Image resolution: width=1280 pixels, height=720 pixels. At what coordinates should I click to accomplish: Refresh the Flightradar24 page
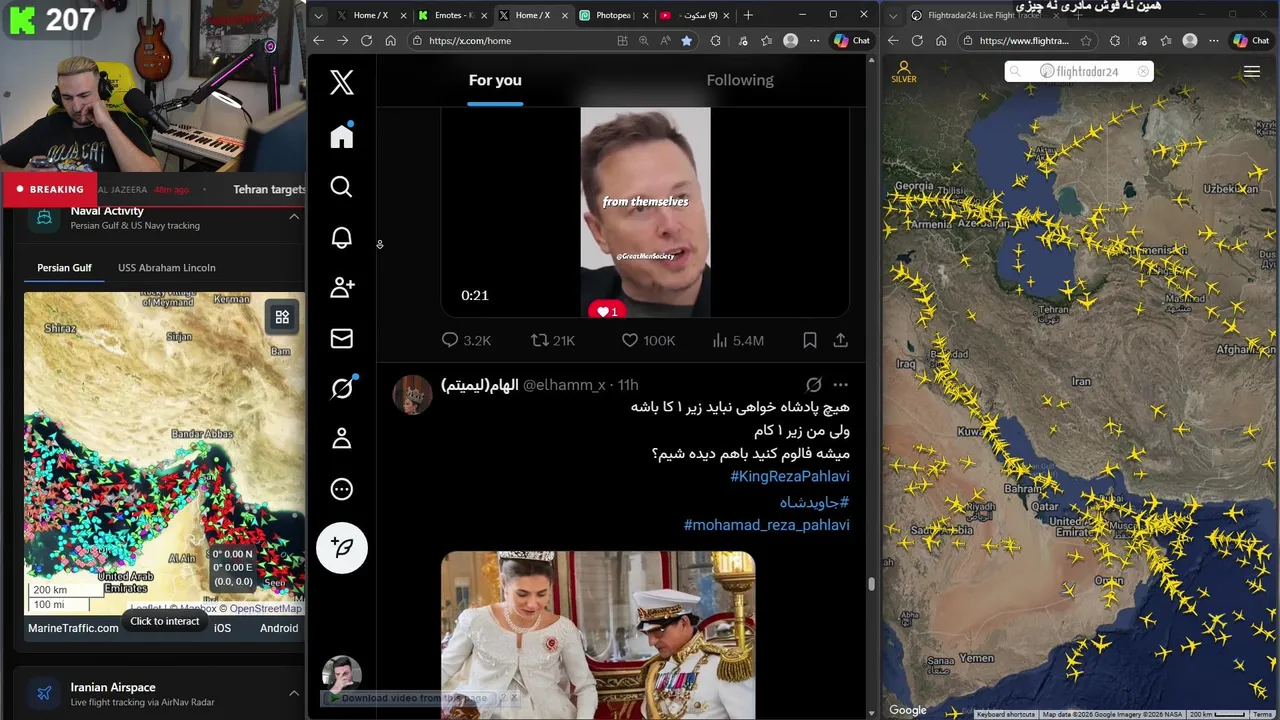(x=917, y=41)
